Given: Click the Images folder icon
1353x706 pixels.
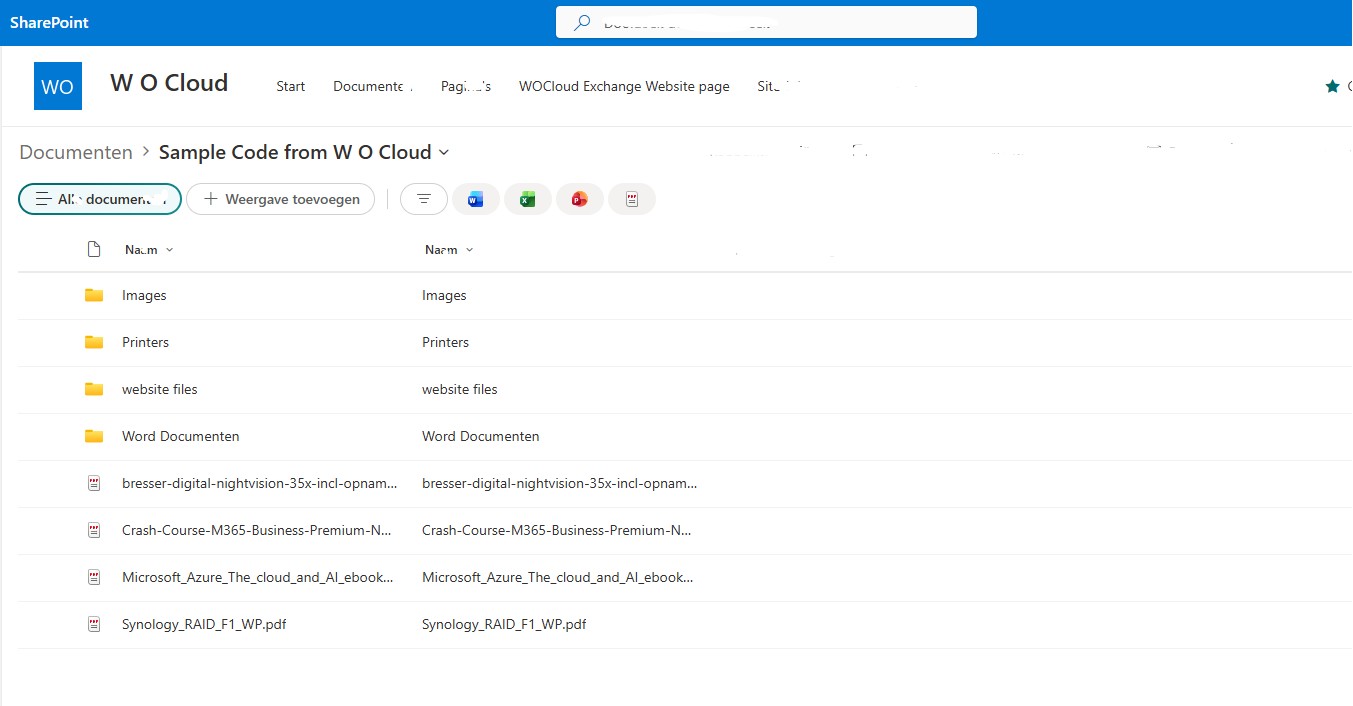Looking at the screenshot, I should point(94,295).
